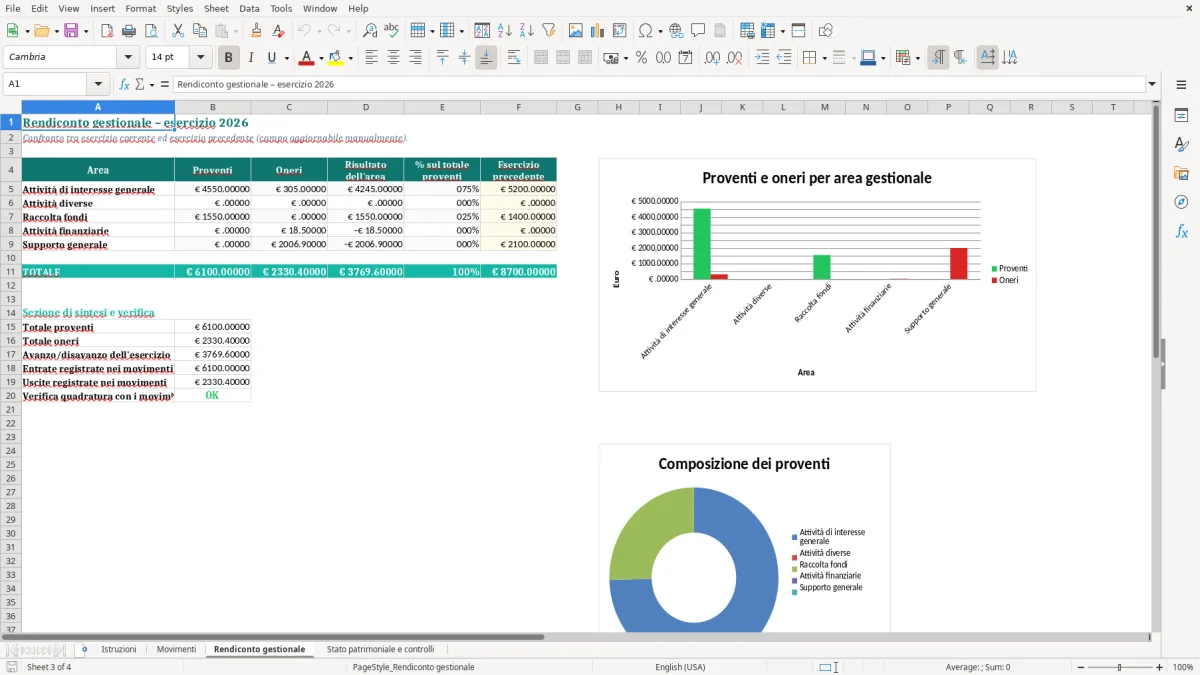Open background color dropdown arrow
Image resolution: width=1200 pixels, height=675 pixels.
(x=350, y=58)
